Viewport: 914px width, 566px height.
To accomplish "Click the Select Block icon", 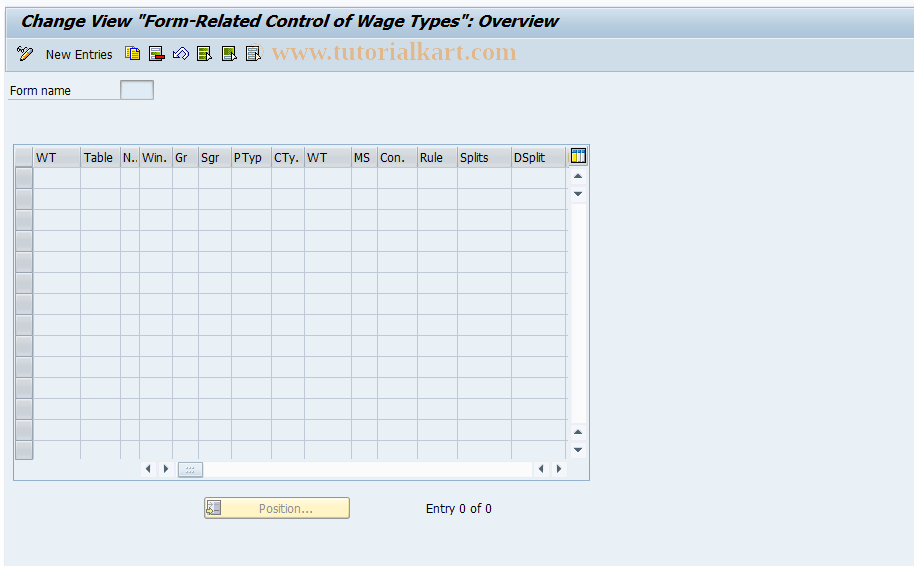I will [229, 54].
